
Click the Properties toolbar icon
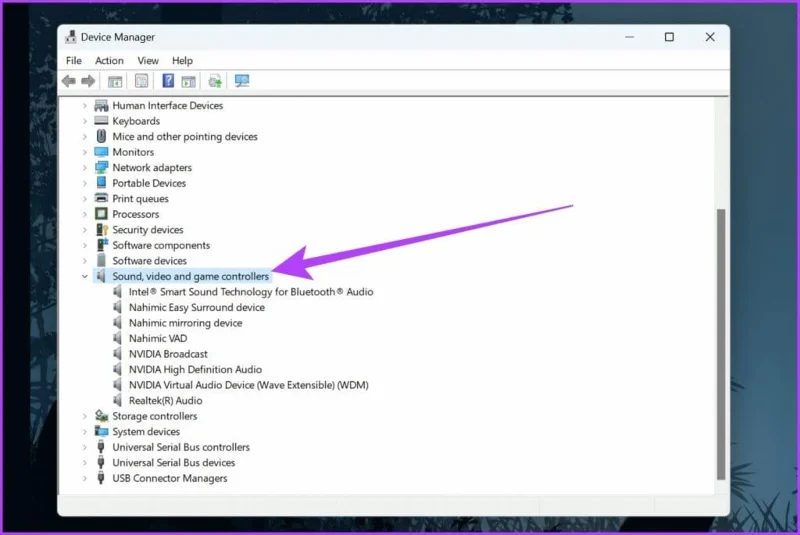coord(141,81)
